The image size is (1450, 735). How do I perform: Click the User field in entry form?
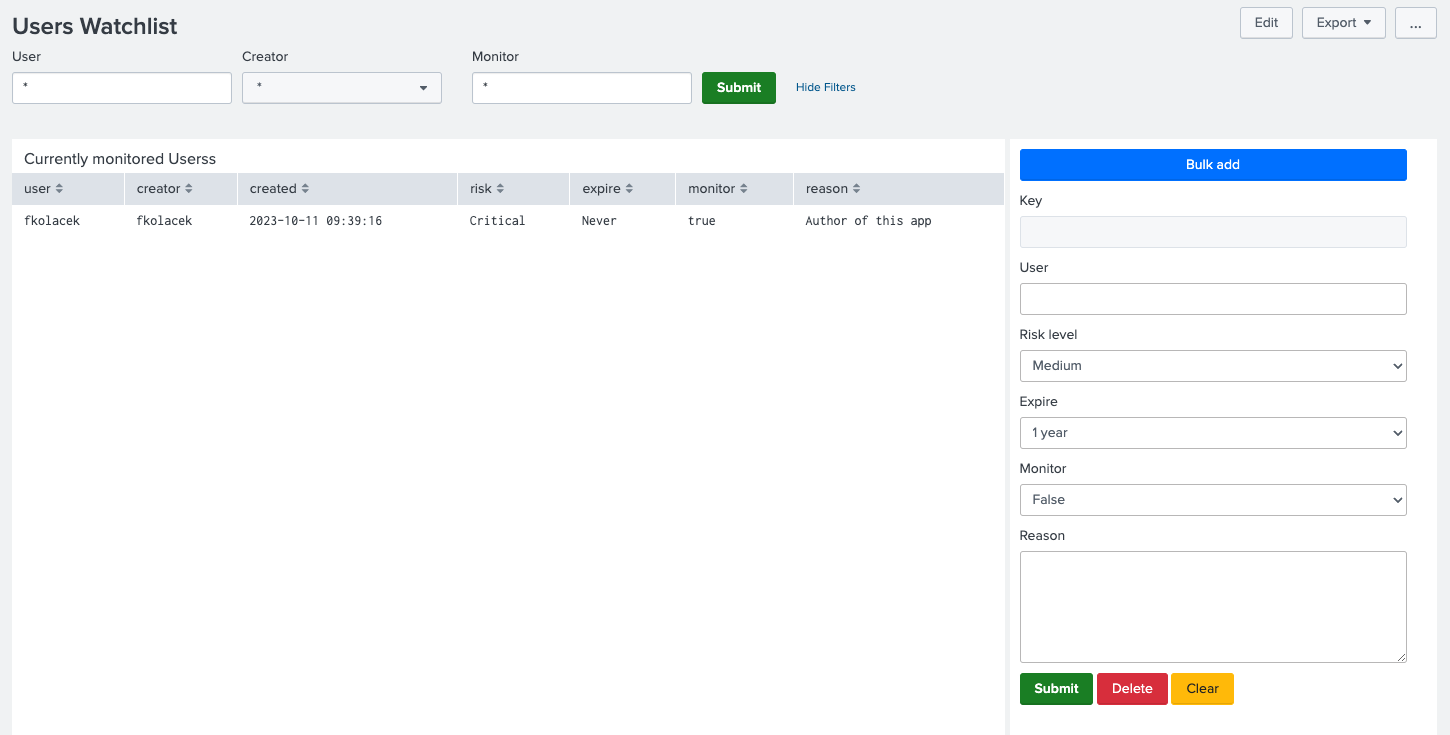tap(1213, 299)
